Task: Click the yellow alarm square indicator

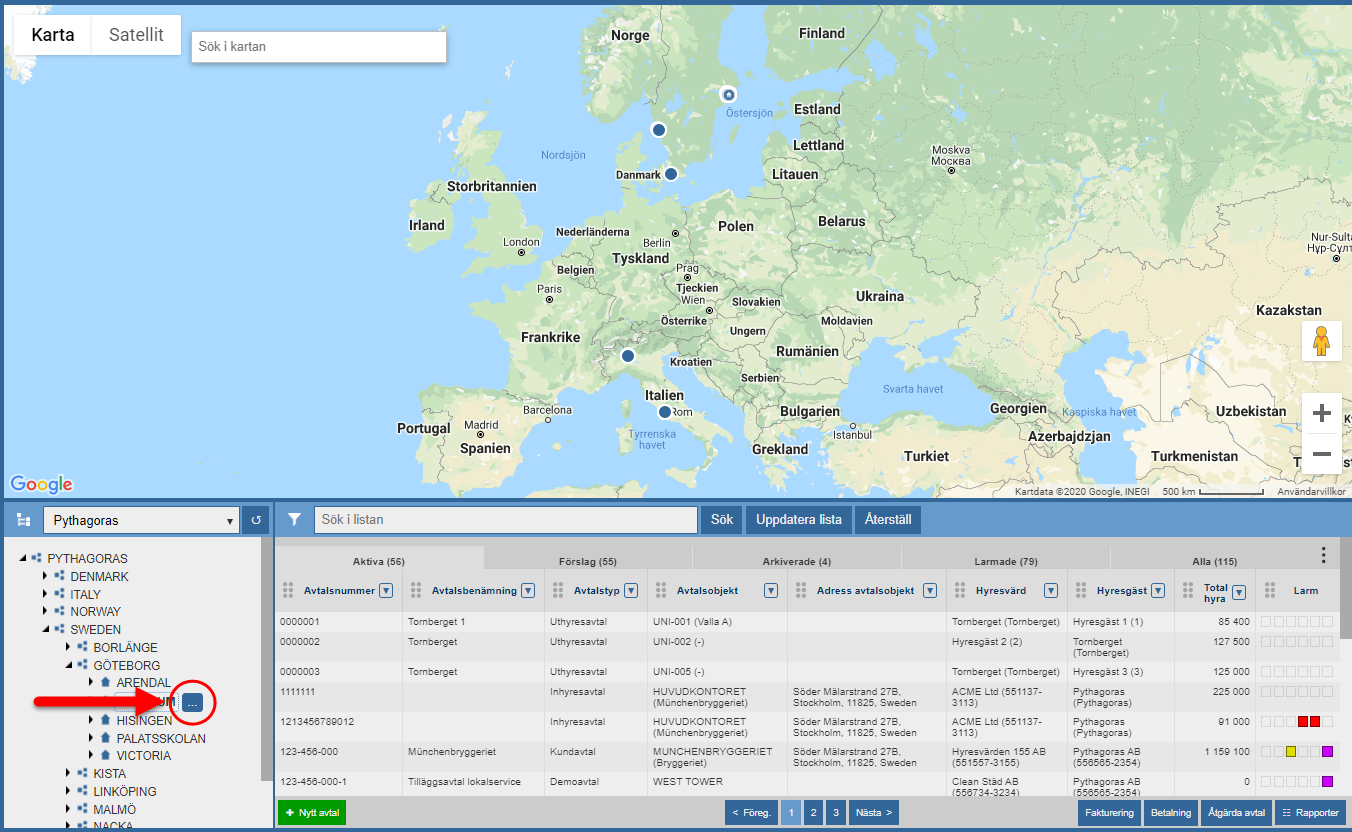Action: (x=1290, y=752)
